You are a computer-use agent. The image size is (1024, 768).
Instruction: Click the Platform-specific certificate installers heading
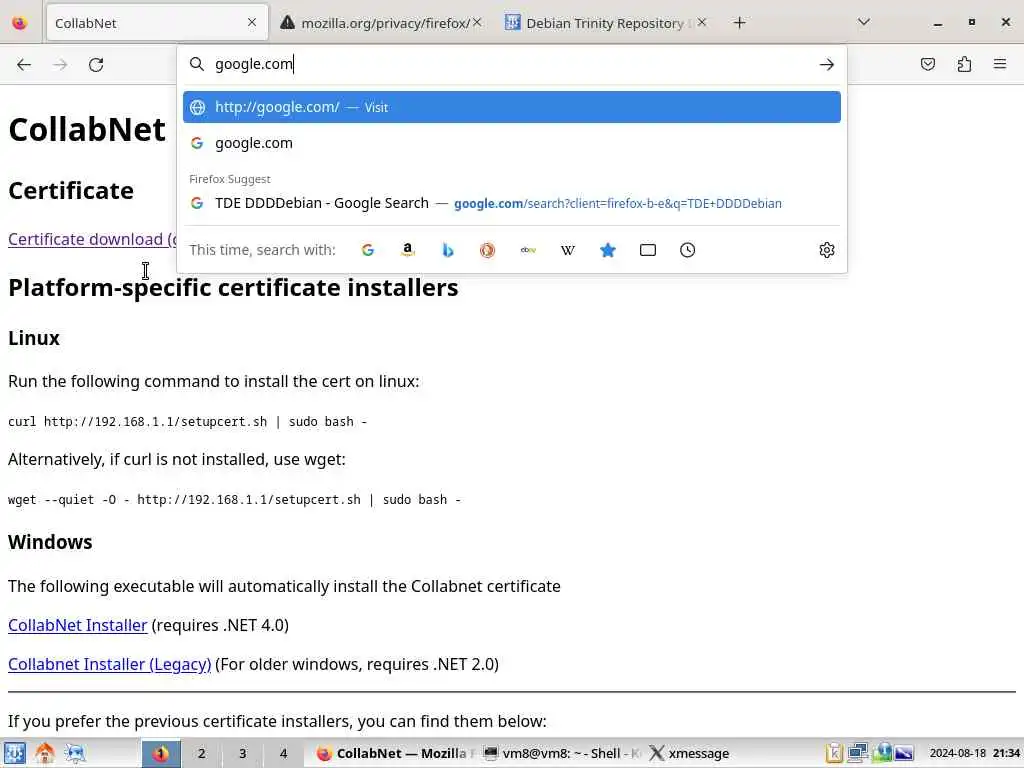pos(233,287)
